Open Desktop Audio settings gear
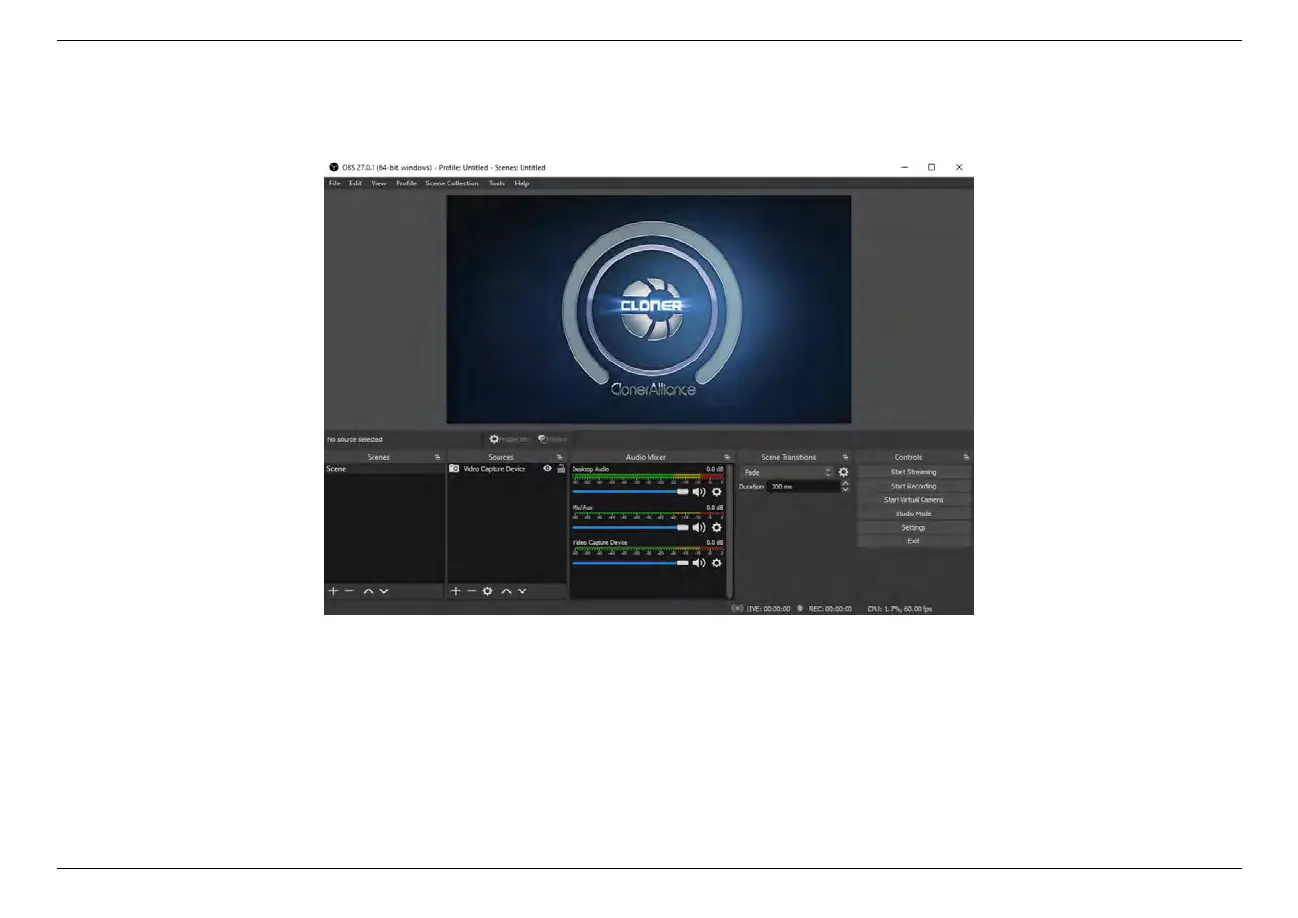The height and width of the screenshot is (918, 1298). tap(717, 491)
